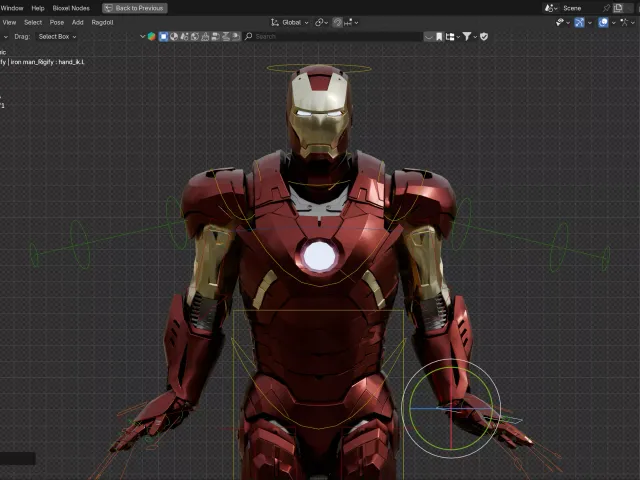Click the magnifier icon beside Search

click(248, 36)
